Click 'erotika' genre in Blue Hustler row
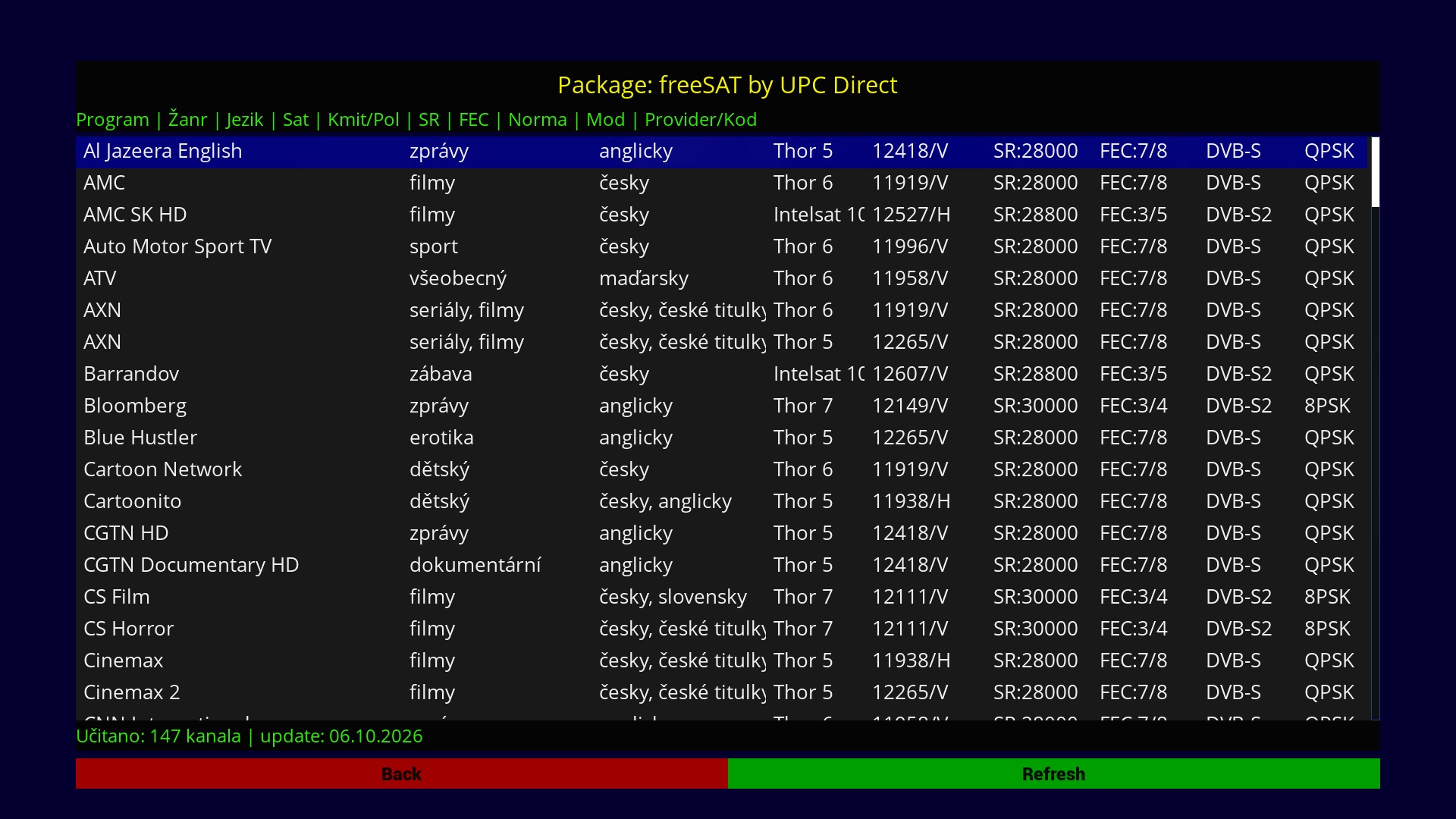Viewport: 1456px width, 819px height. pos(441,438)
